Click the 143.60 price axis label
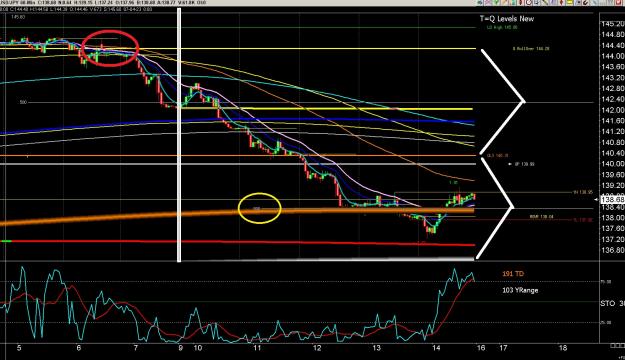The image size is (625, 360). 613,67
